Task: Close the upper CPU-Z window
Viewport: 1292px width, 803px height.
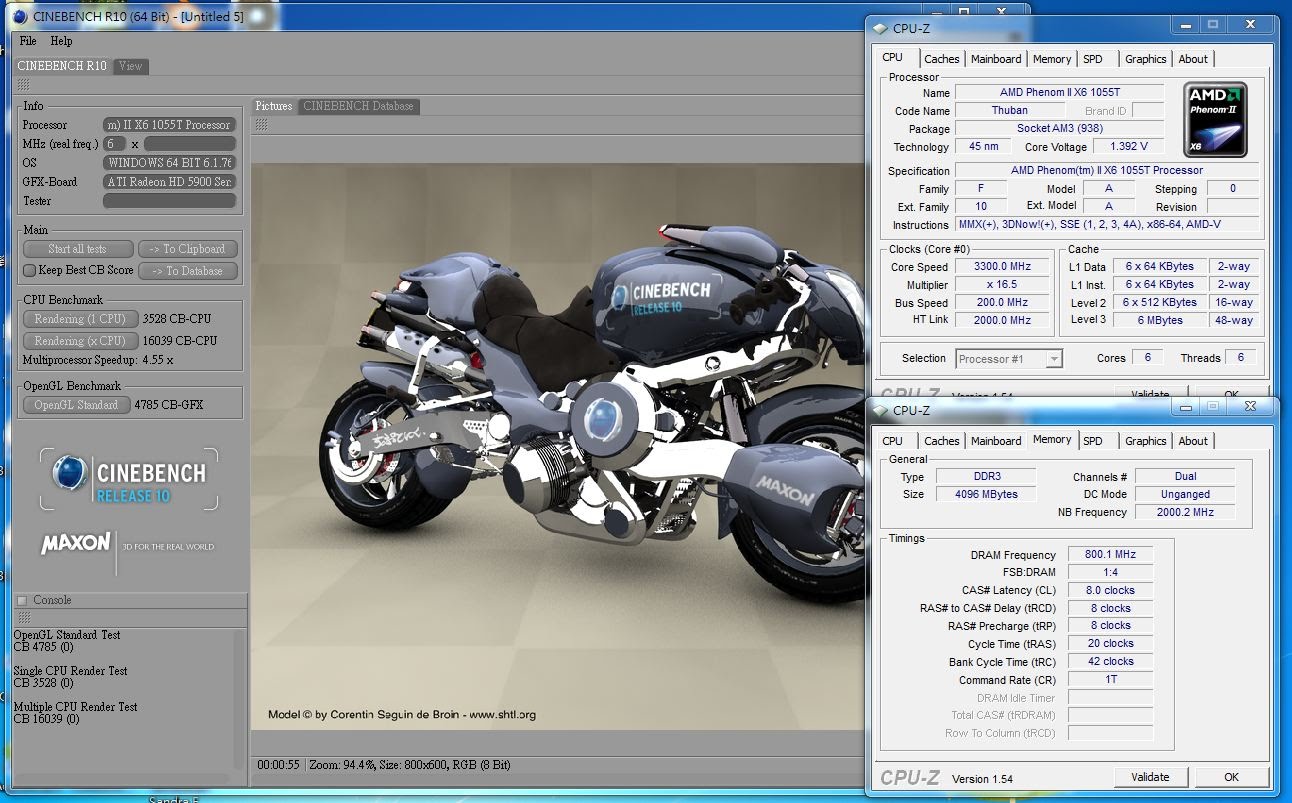Action: [1250, 24]
